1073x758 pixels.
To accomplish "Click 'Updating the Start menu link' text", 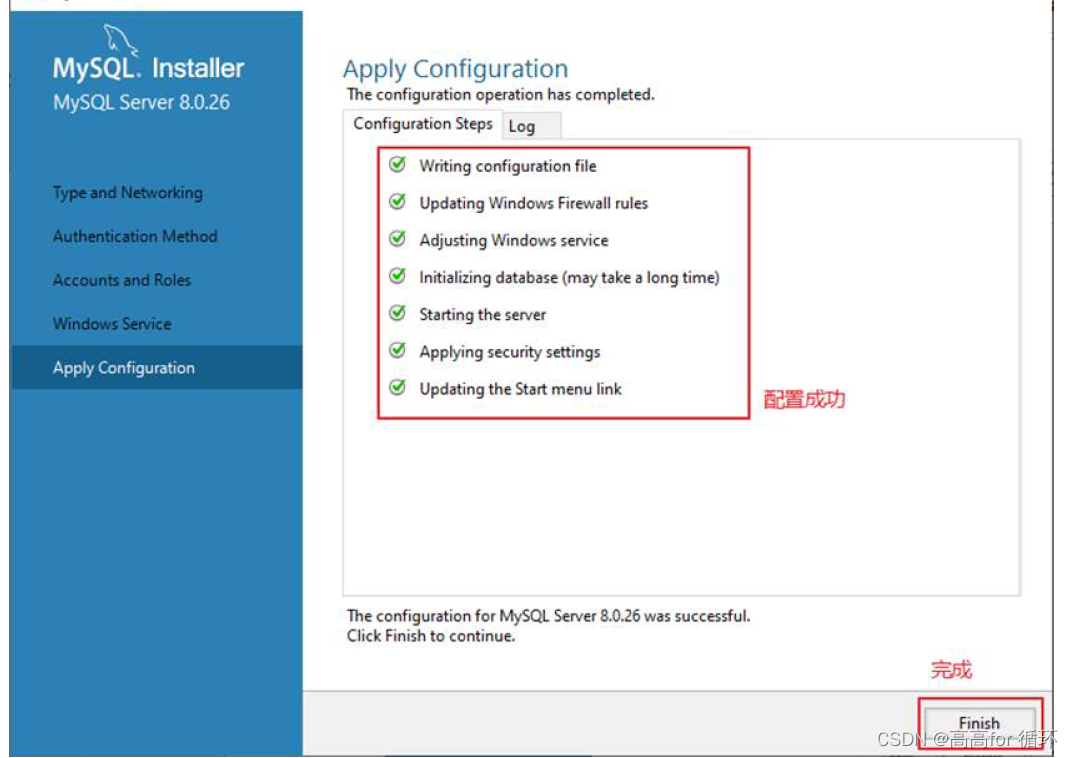I will pos(521,389).
